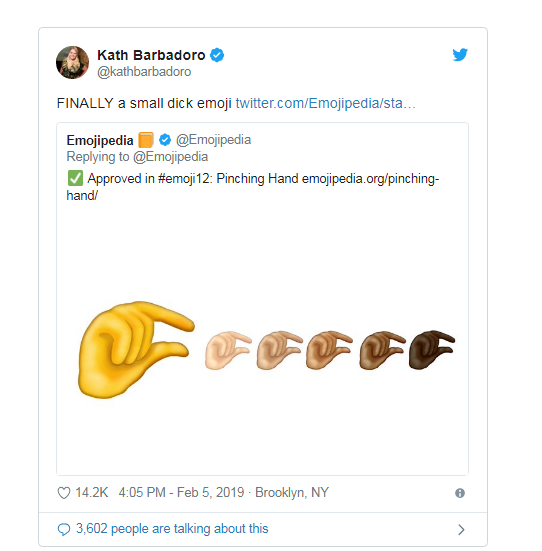The width and height of the screenshot is (542, 551).
Task: Click the Twitter bird logo icon
Action: 460,54
